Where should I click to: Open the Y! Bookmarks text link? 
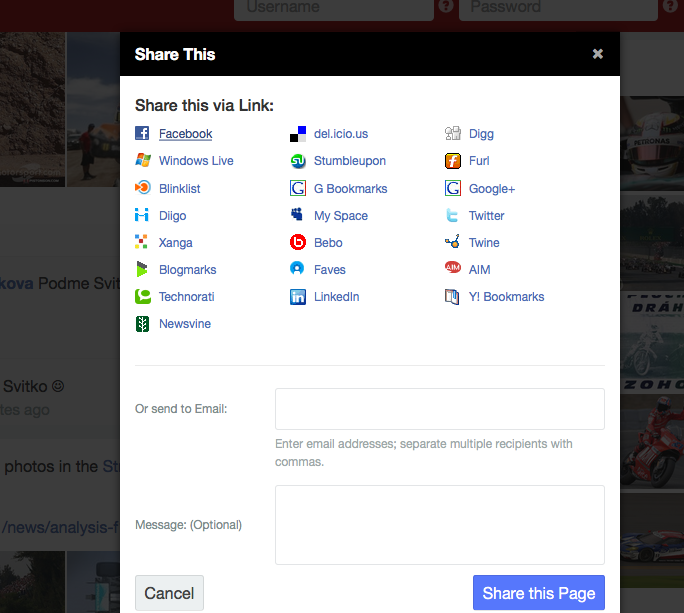click(506, 297)
